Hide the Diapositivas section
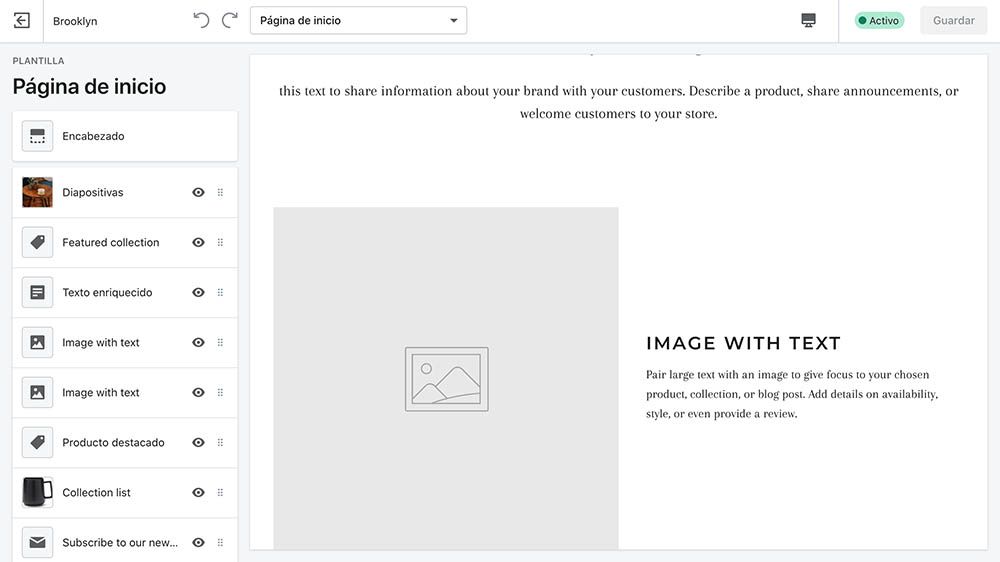Viewport: 1000px width, 562px height. coord(198,192)
